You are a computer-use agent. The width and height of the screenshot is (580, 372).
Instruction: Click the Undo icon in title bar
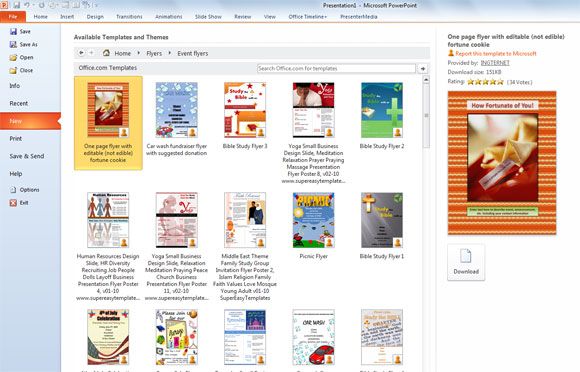coord(27,5)
